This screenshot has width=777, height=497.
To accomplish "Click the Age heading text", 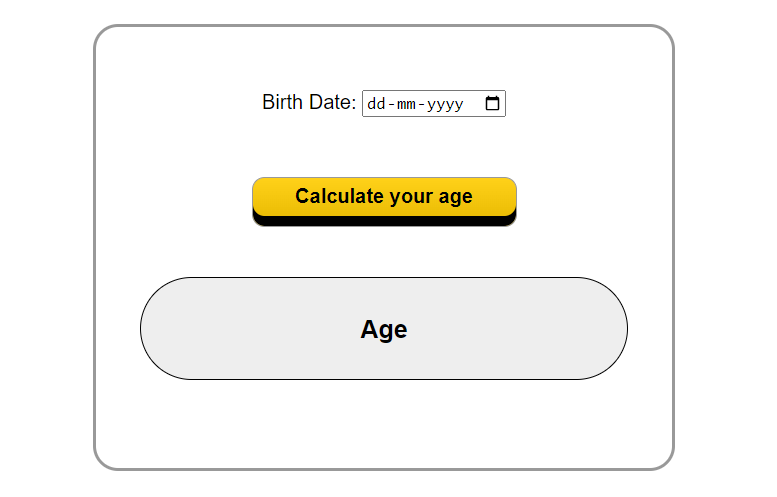I will [384, 329].
